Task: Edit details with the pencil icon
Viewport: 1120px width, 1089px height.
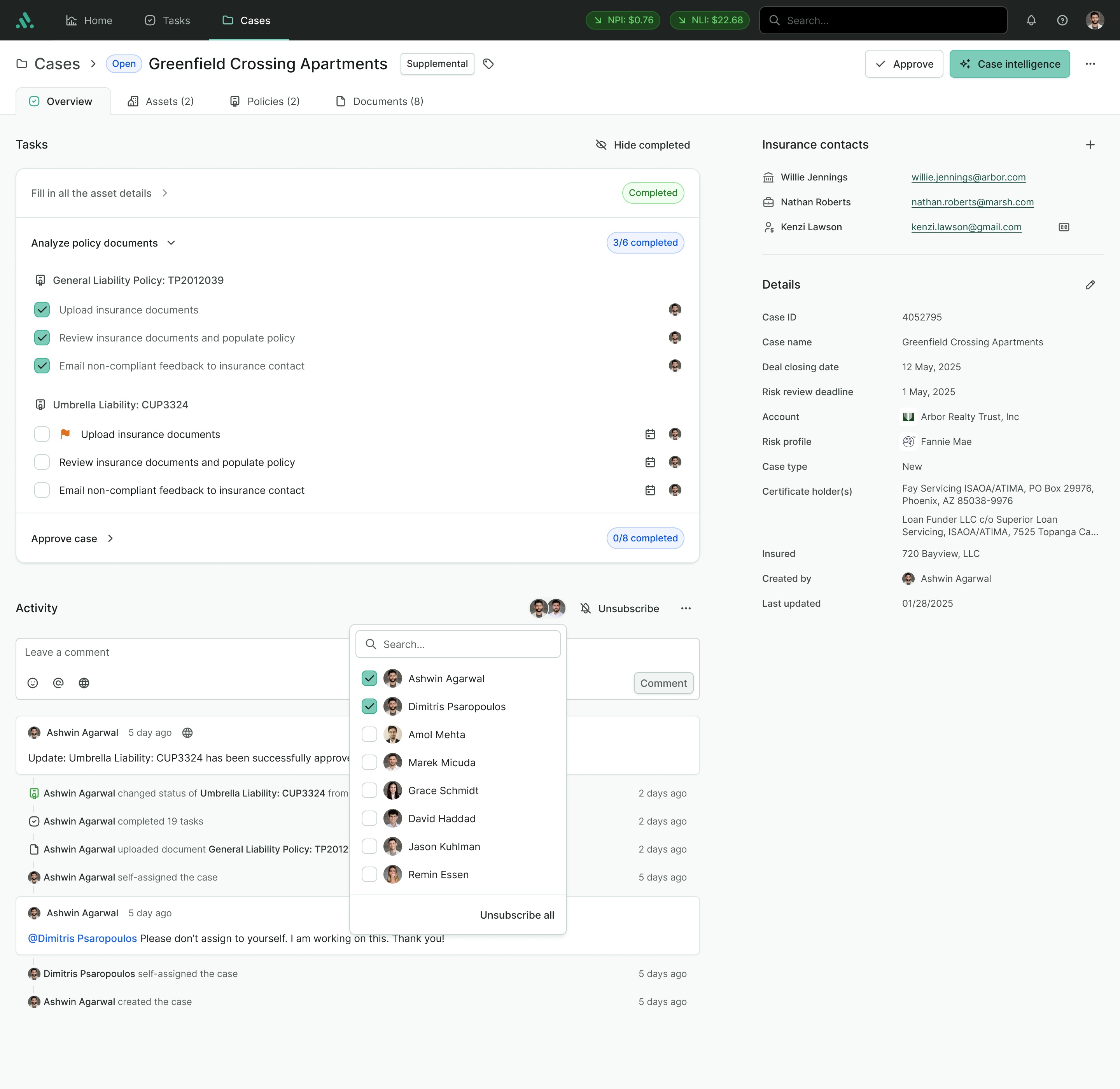Action: [x=1090, y=285]
